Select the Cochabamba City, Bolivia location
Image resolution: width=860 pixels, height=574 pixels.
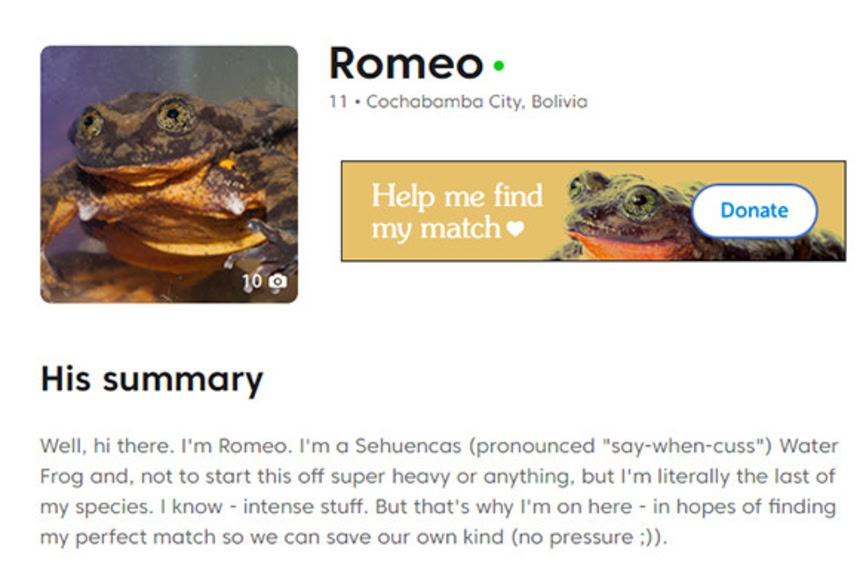coord(478,102)
